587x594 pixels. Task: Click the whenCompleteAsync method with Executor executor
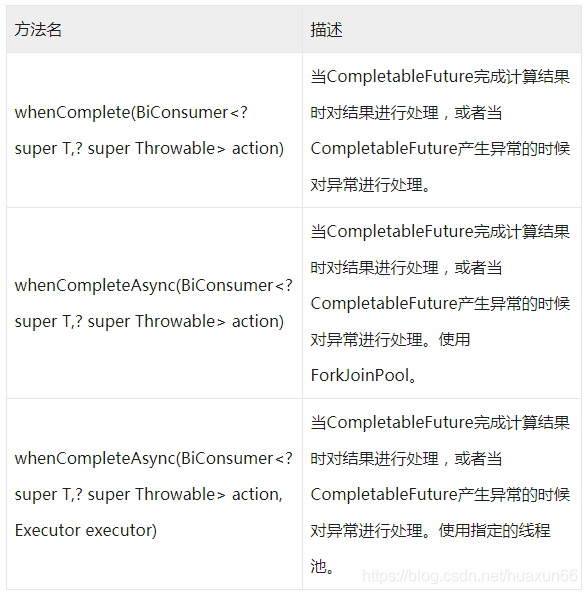pos(153,494)
